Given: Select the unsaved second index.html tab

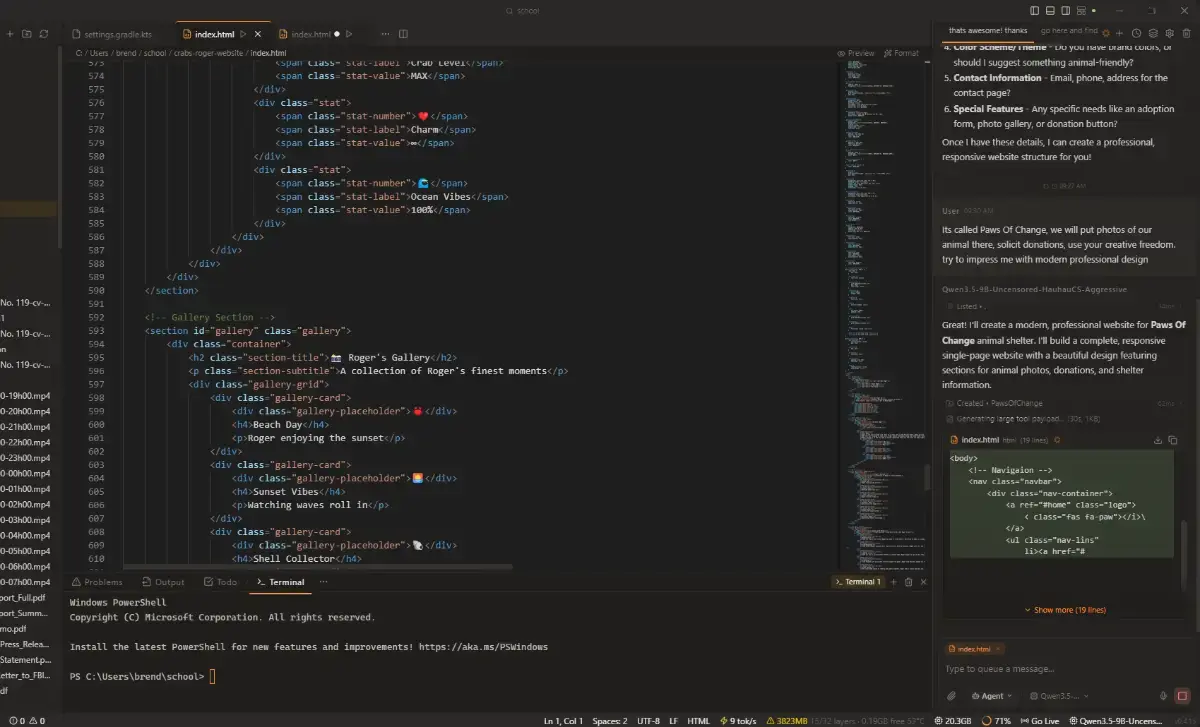Looking at the screenshot, I should click(310, 34).
